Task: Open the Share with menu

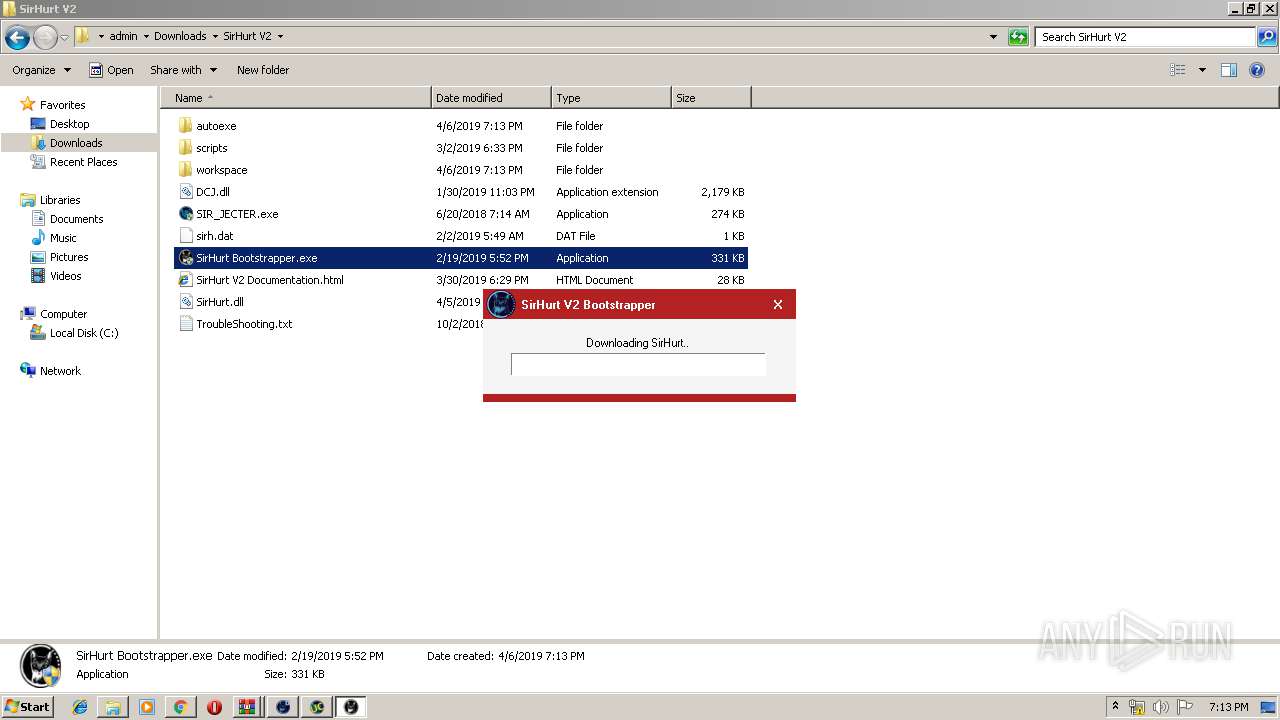Action: 183,70
